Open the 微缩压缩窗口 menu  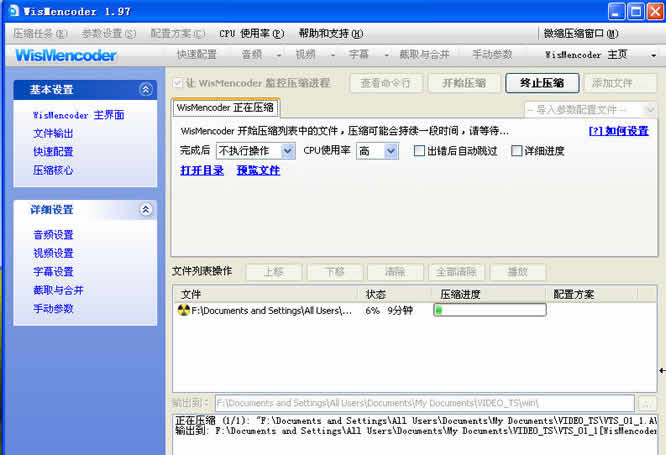pyautogui.click(x=581, y=33)
